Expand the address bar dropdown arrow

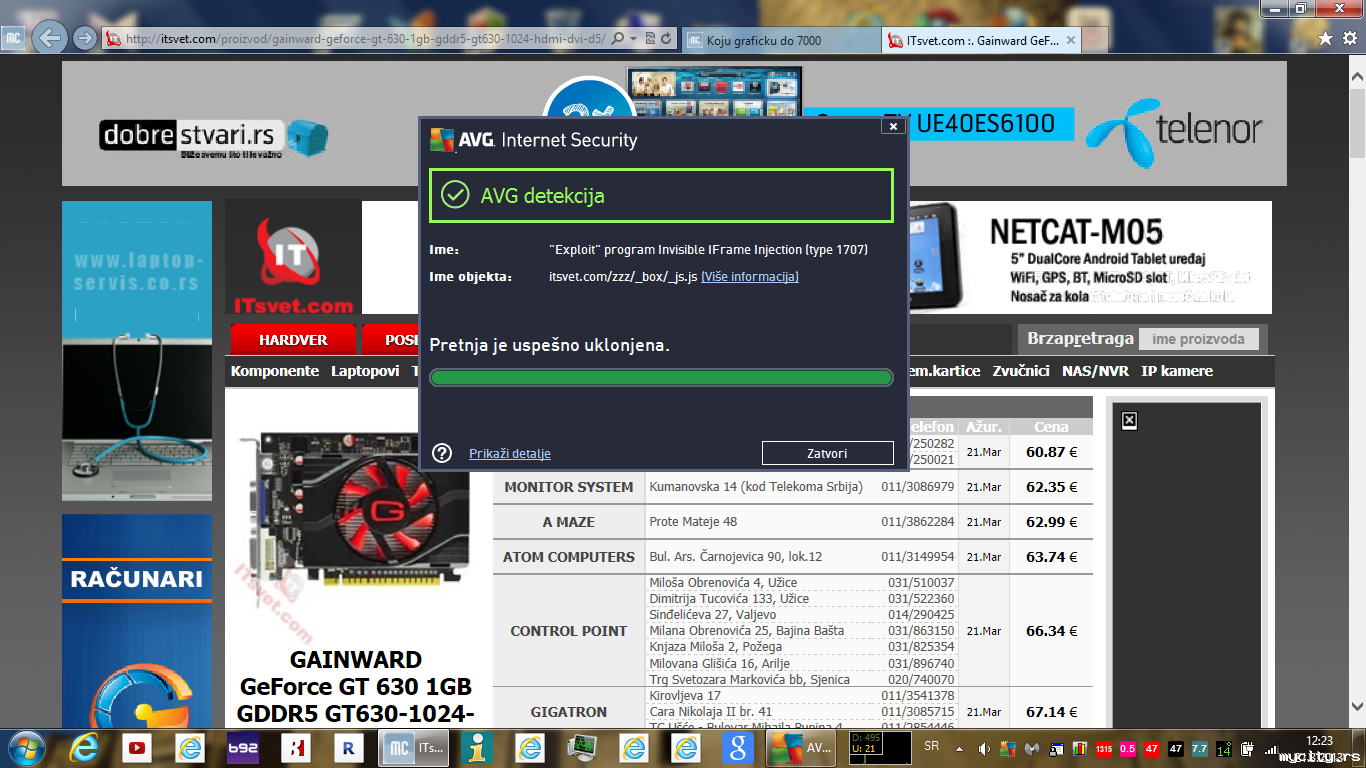coord(632,38)
